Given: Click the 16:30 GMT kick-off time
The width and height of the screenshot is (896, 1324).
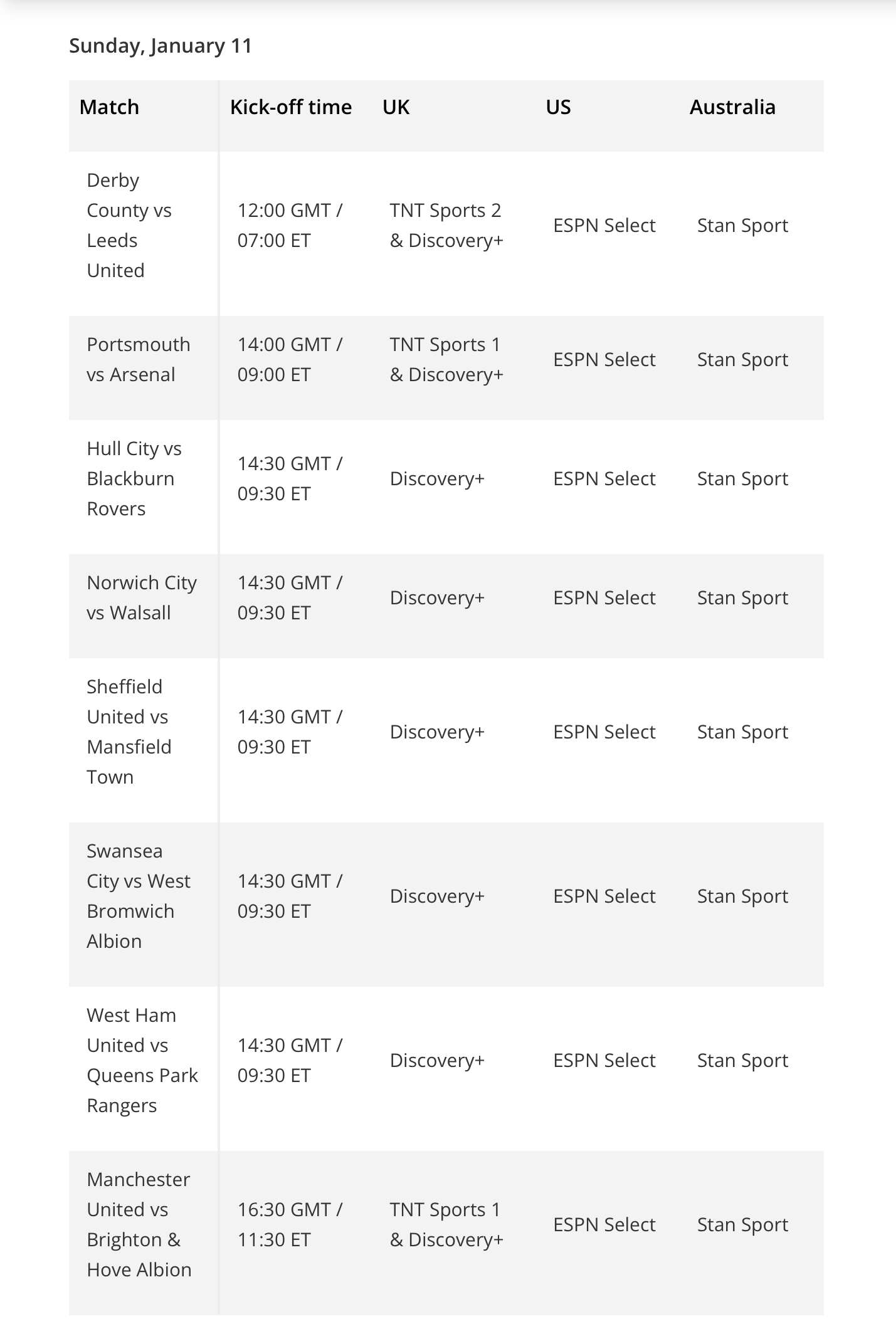Looking at the screenshot, I should coord(290,1224).
